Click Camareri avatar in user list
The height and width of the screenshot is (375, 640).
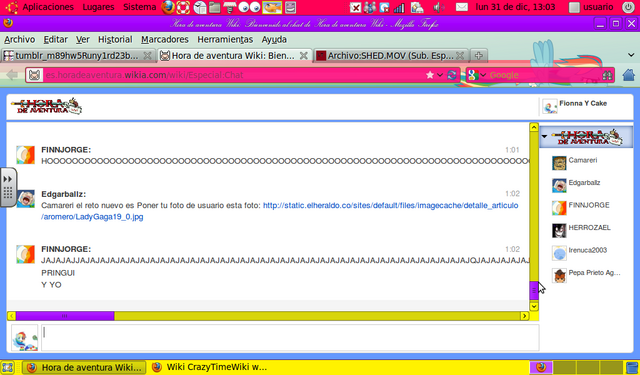tap(559, 163)
